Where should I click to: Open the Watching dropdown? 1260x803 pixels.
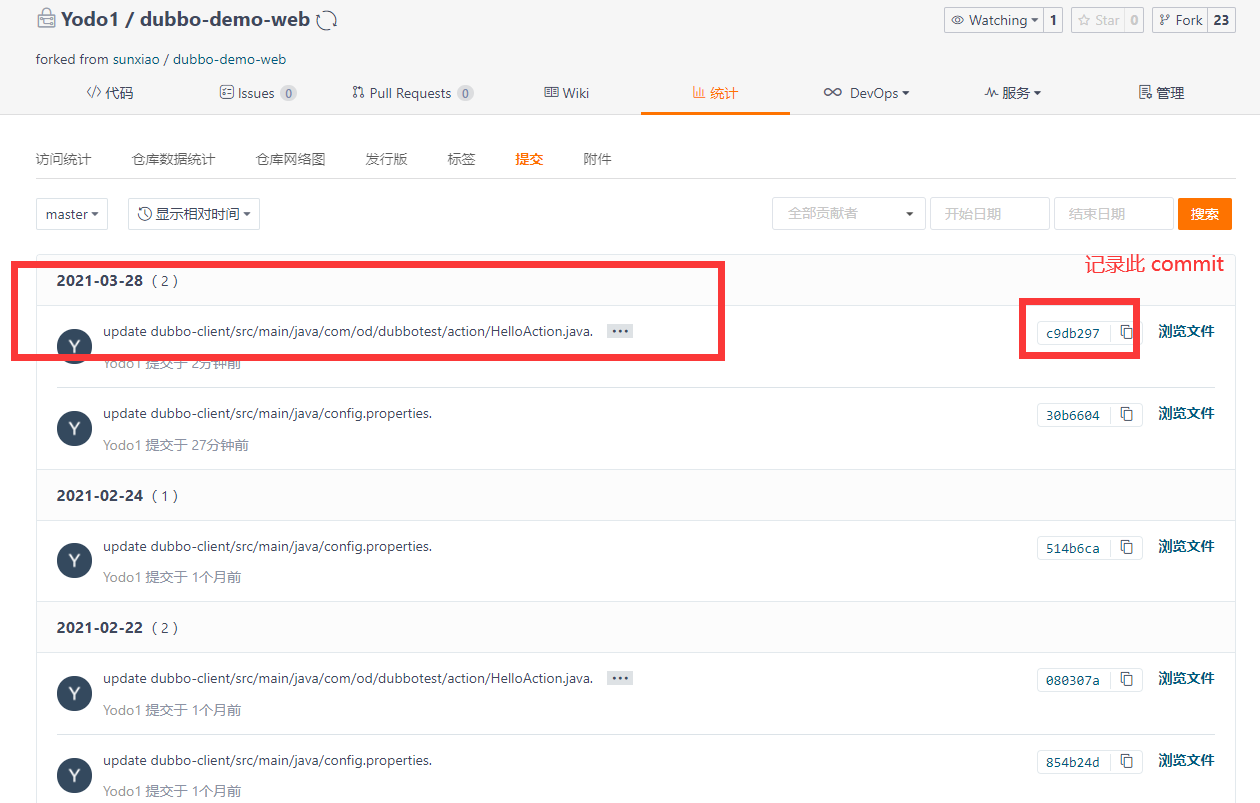click(x=994, y=20)
